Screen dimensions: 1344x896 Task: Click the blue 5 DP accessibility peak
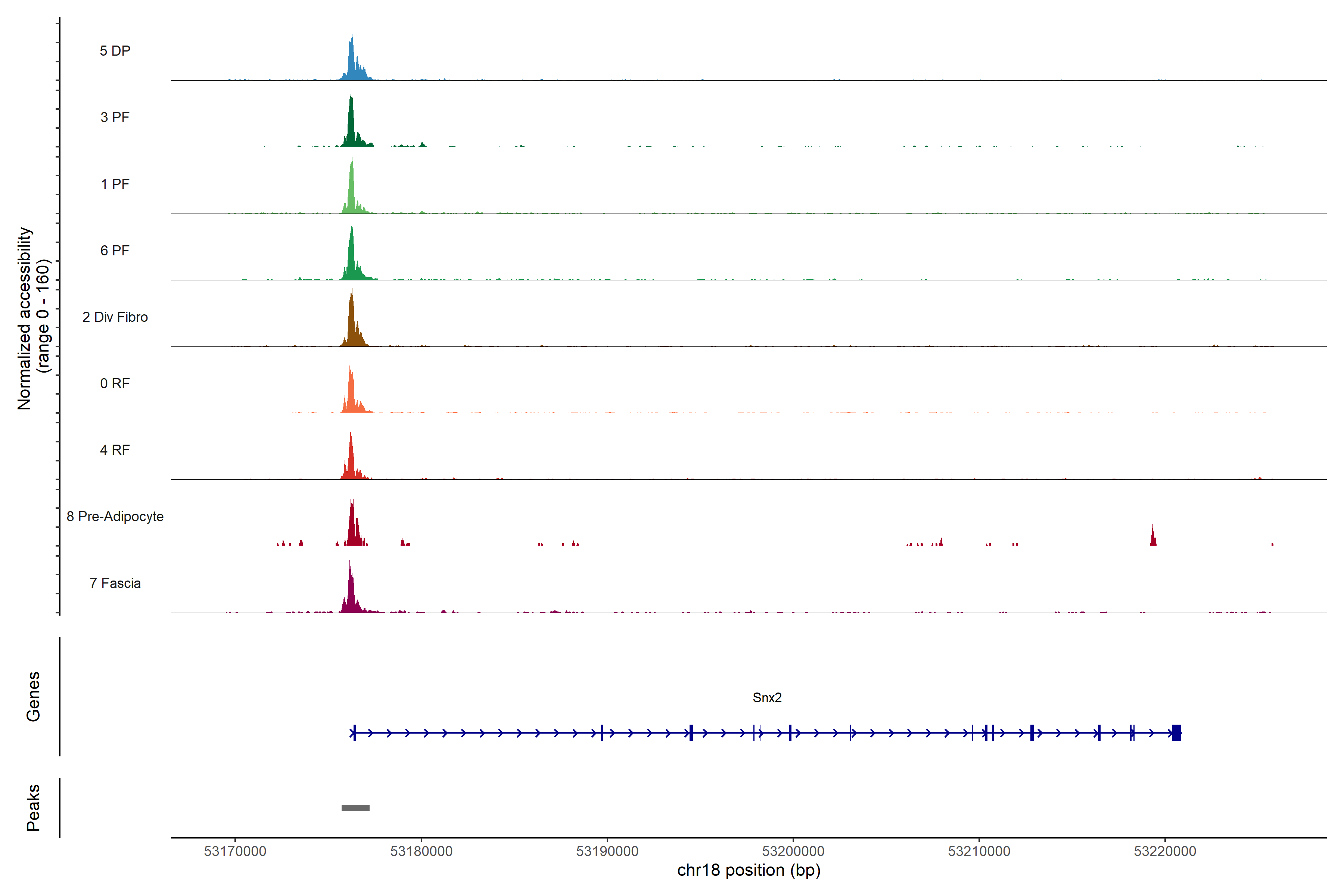[352, 63]
